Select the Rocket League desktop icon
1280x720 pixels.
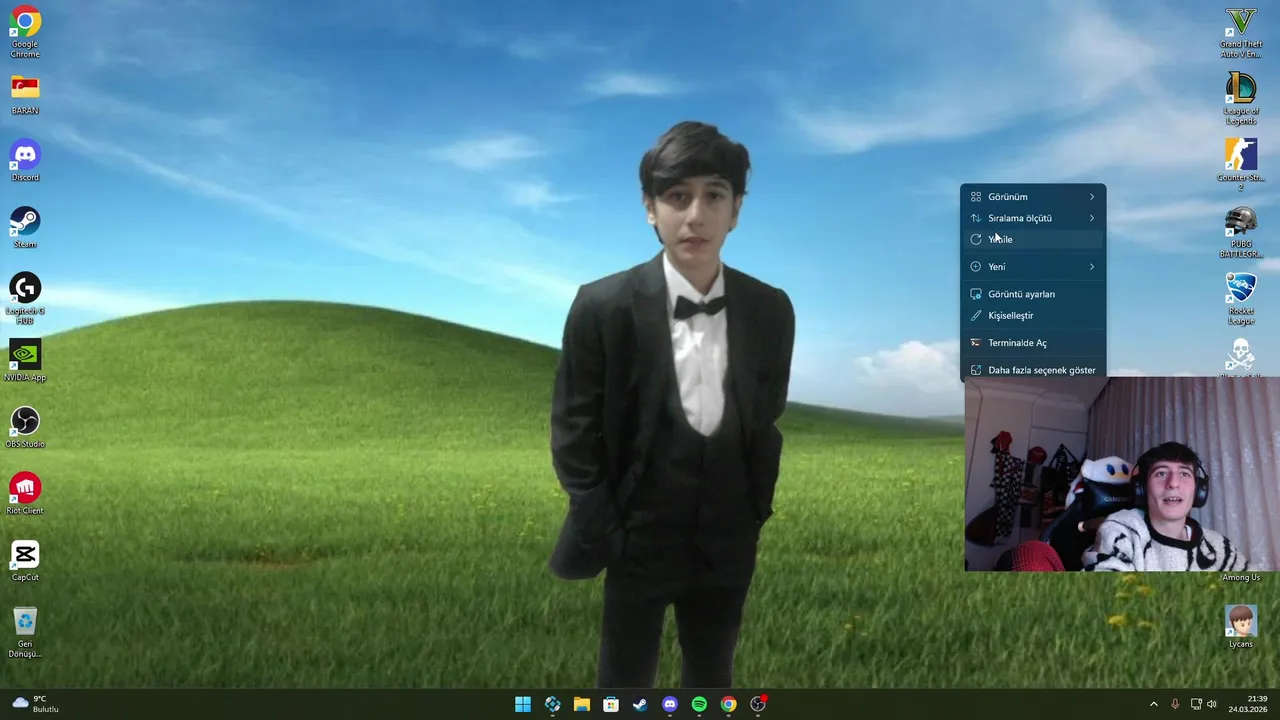point(1241,299)
